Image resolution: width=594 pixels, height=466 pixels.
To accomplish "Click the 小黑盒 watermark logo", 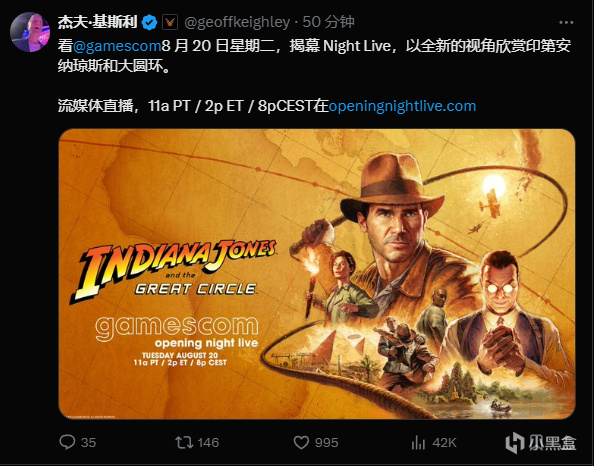I will coord(541,443).
